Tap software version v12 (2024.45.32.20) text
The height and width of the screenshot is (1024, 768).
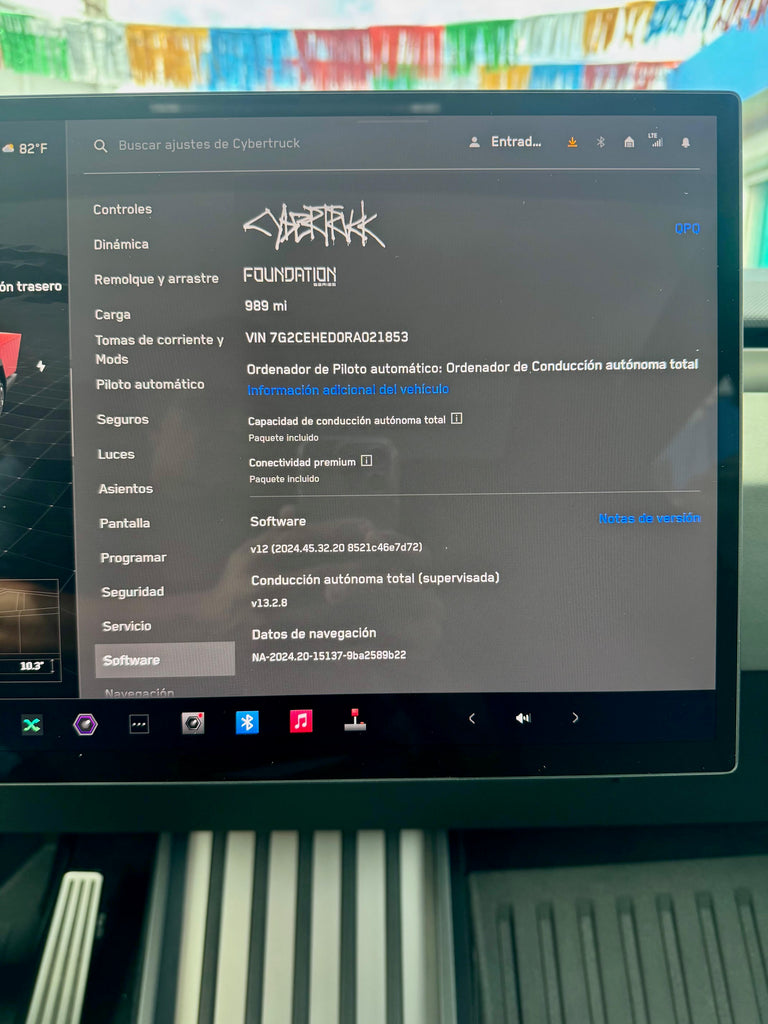pos(336,548)
